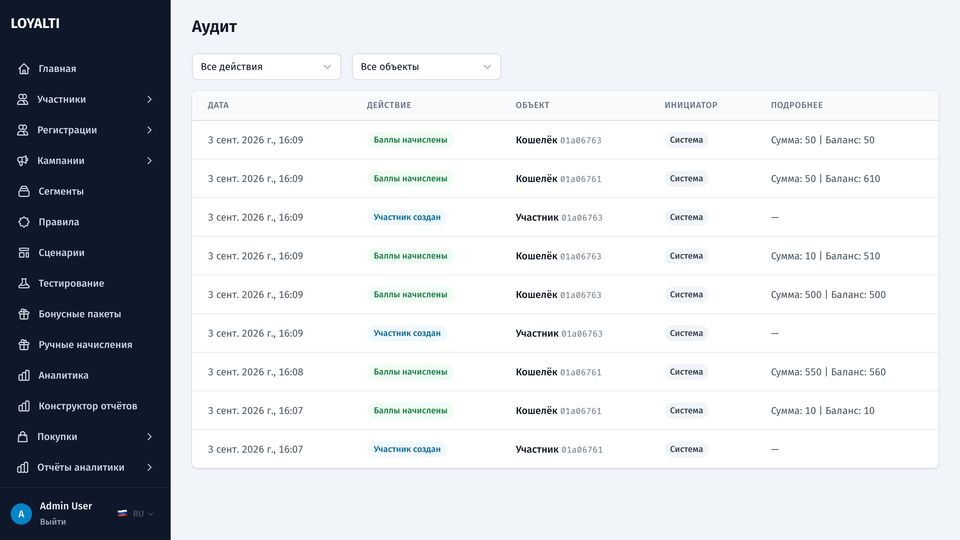The width and height of the screenshot is (960, 540).
Task: Click the Выйти logout link
Action: [53, 522]
